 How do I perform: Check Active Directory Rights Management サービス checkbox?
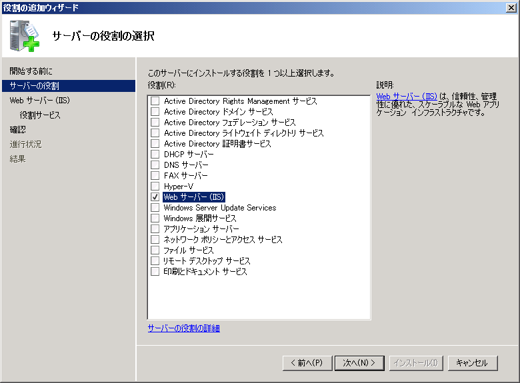click(155, 101)
